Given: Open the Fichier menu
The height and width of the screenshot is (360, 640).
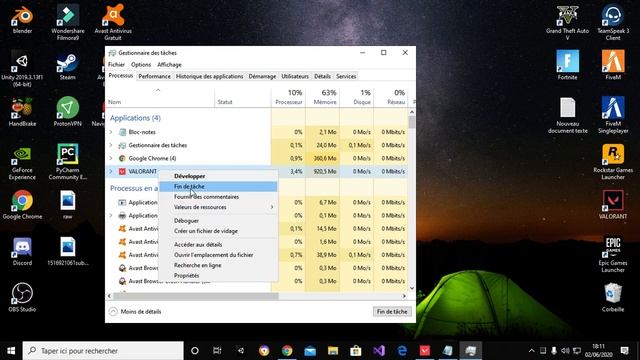Looking at the screenshot, I should [116, 64].
